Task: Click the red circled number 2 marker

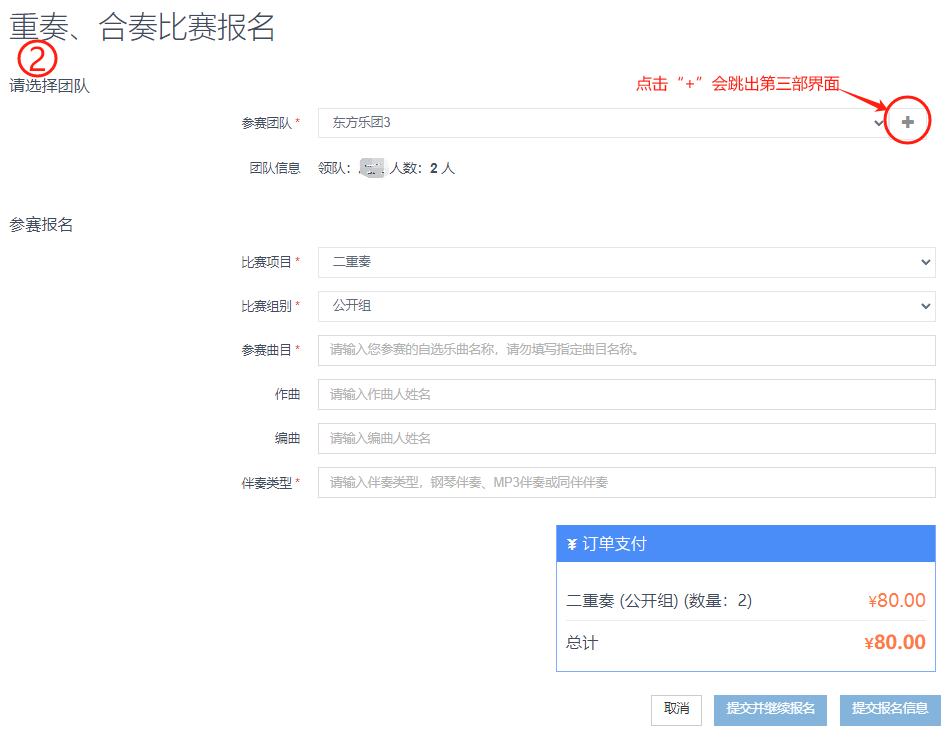Action: click(37, 59)
